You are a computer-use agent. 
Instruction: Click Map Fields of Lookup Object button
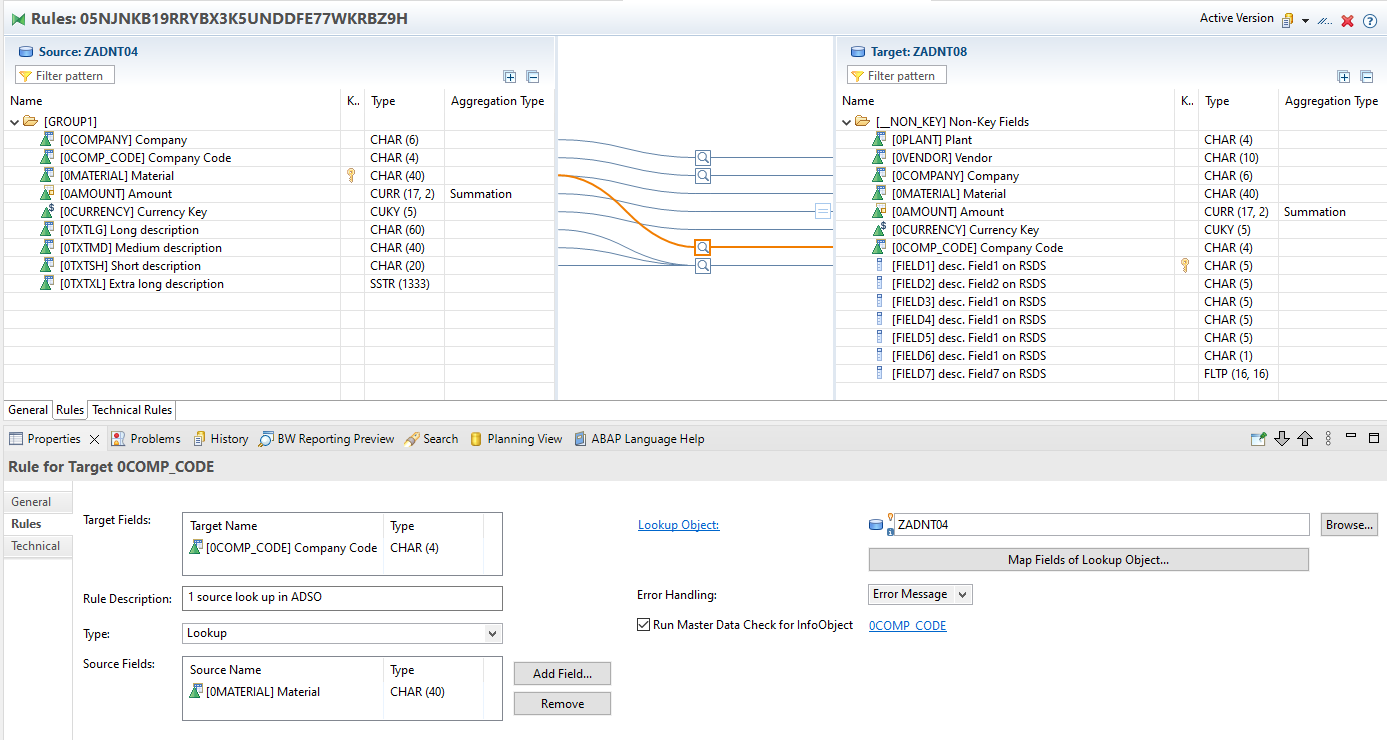[x=1088, y=560]
